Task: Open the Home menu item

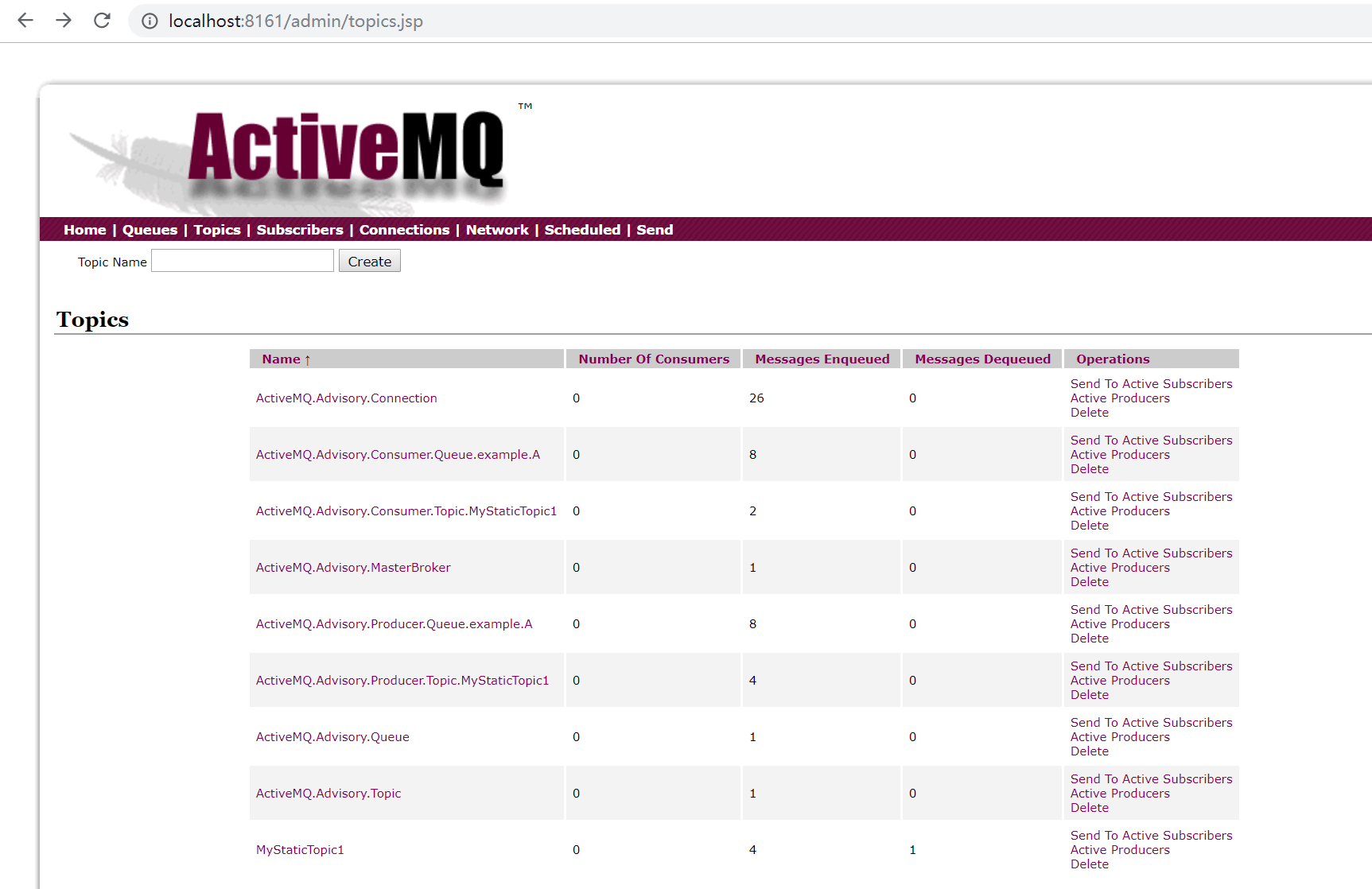Action: (x=85, y=230)
